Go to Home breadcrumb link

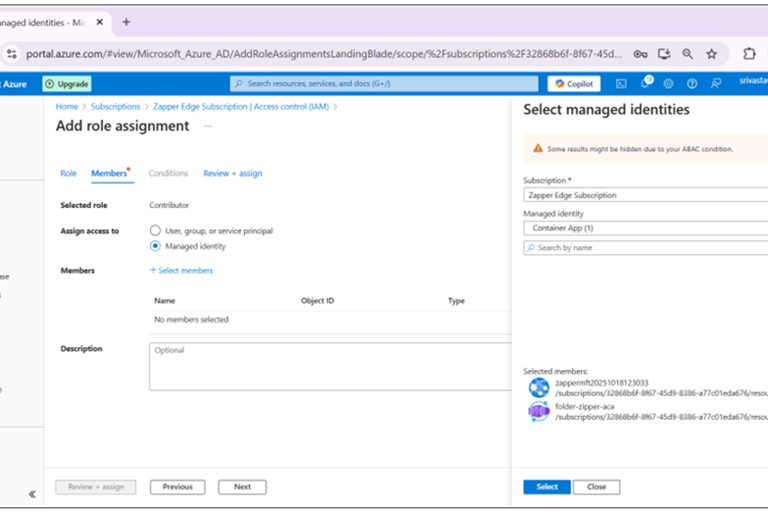click(67, 106)
